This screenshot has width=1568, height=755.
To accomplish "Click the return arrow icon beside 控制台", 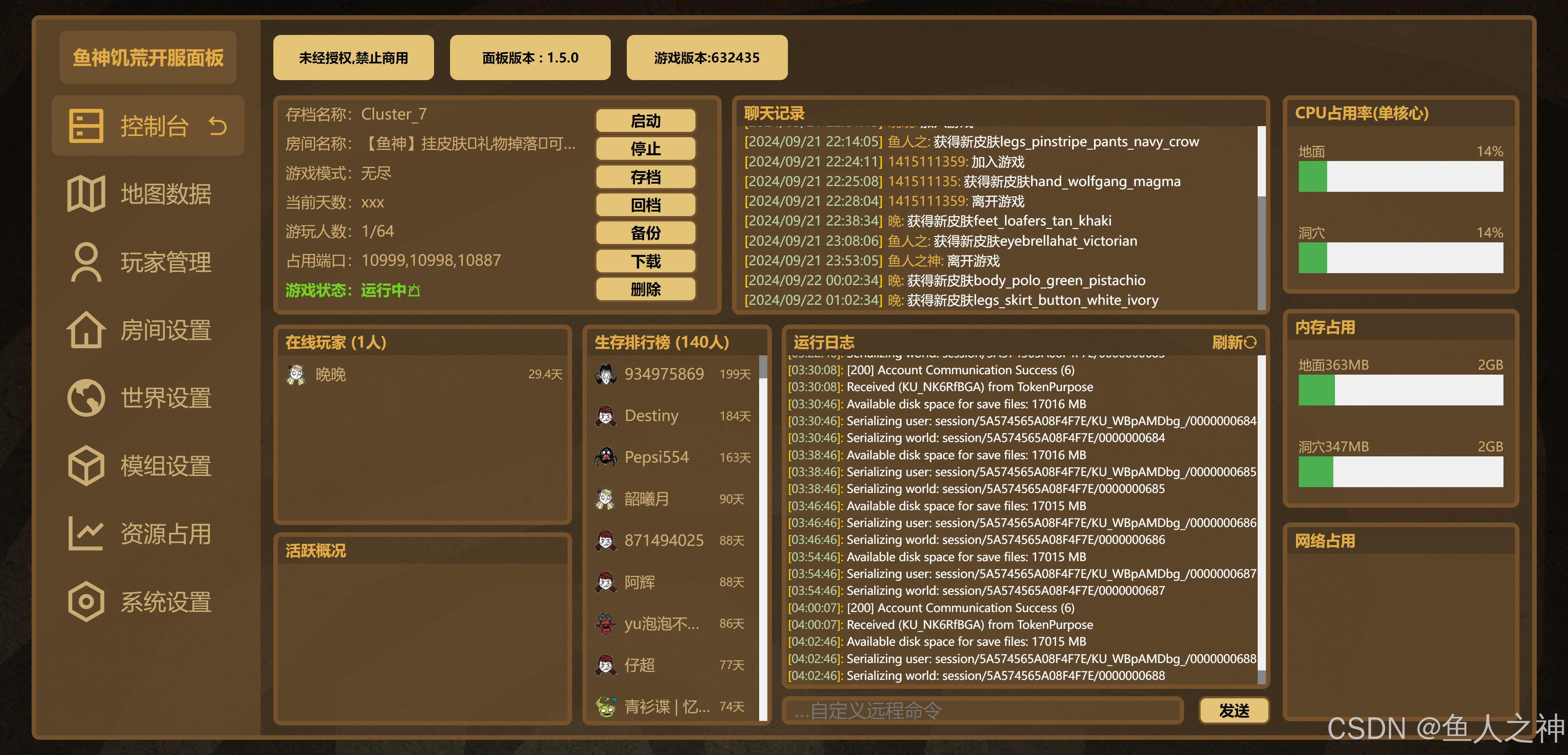I will coord(217,126).
